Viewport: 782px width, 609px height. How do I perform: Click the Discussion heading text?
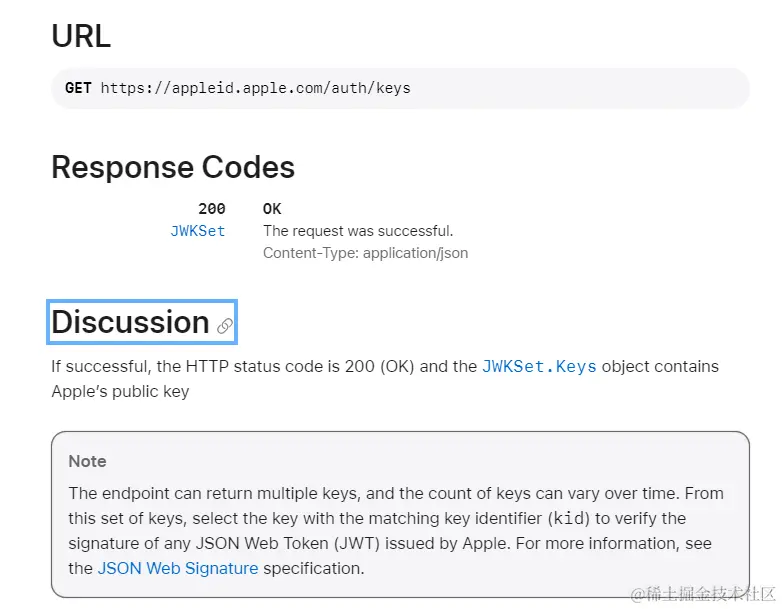[x=130, y=322]
